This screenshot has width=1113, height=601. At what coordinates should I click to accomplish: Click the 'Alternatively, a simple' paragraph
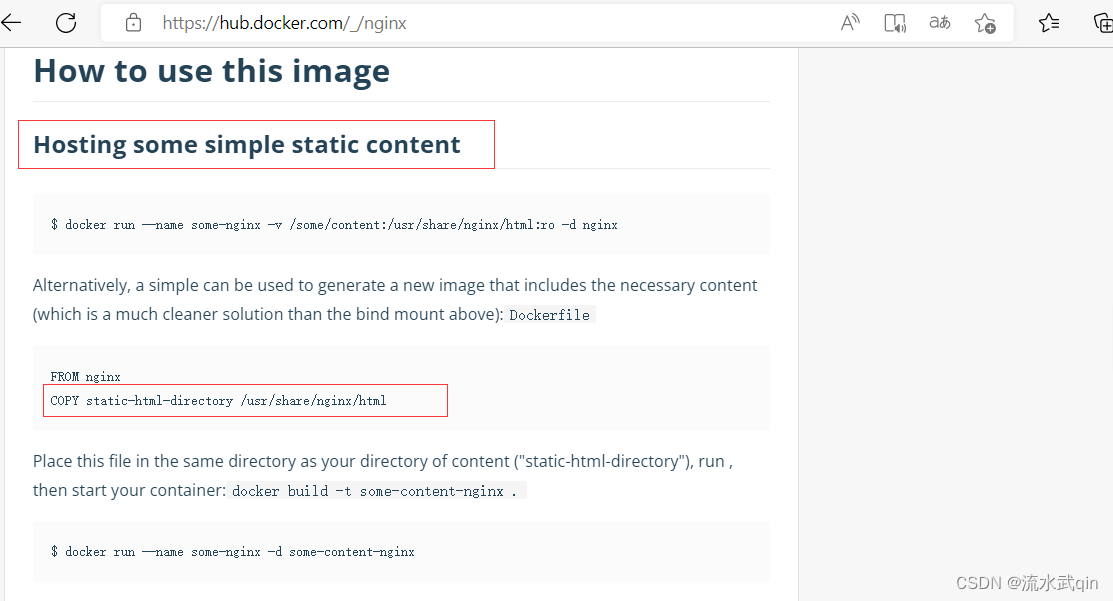click(x=395, y=299)
